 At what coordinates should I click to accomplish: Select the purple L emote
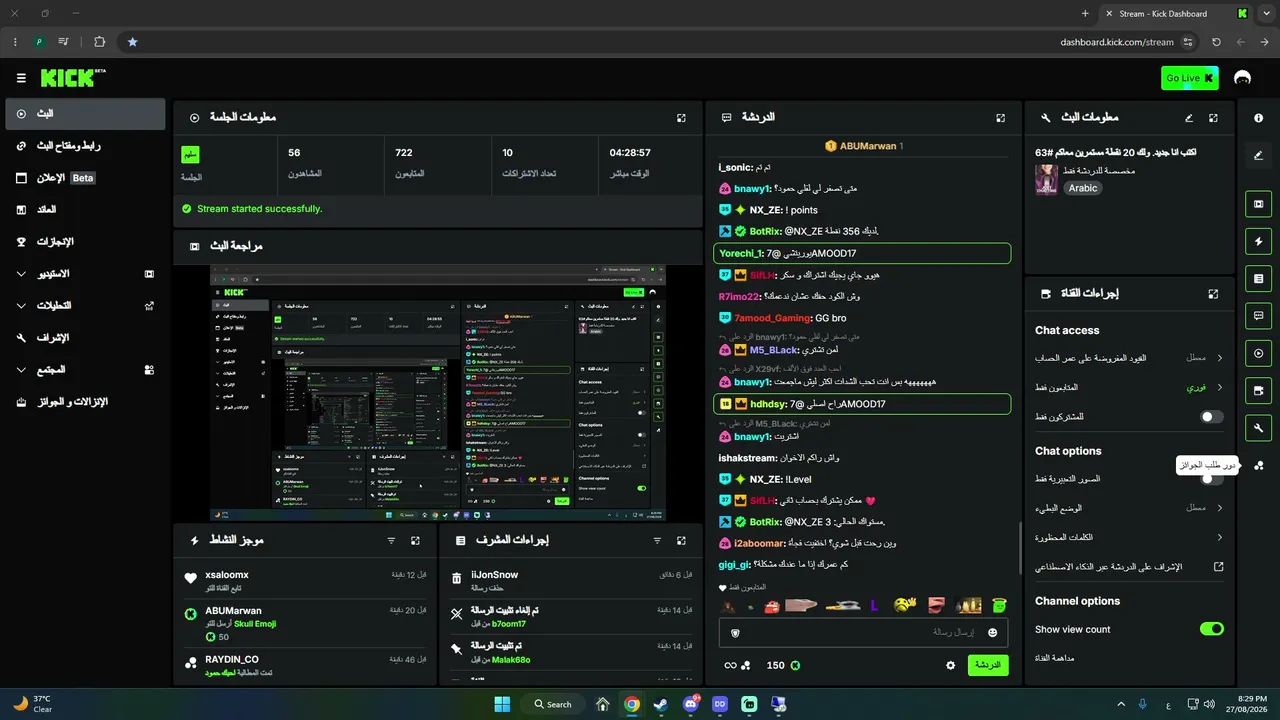(x=875, y=605)
